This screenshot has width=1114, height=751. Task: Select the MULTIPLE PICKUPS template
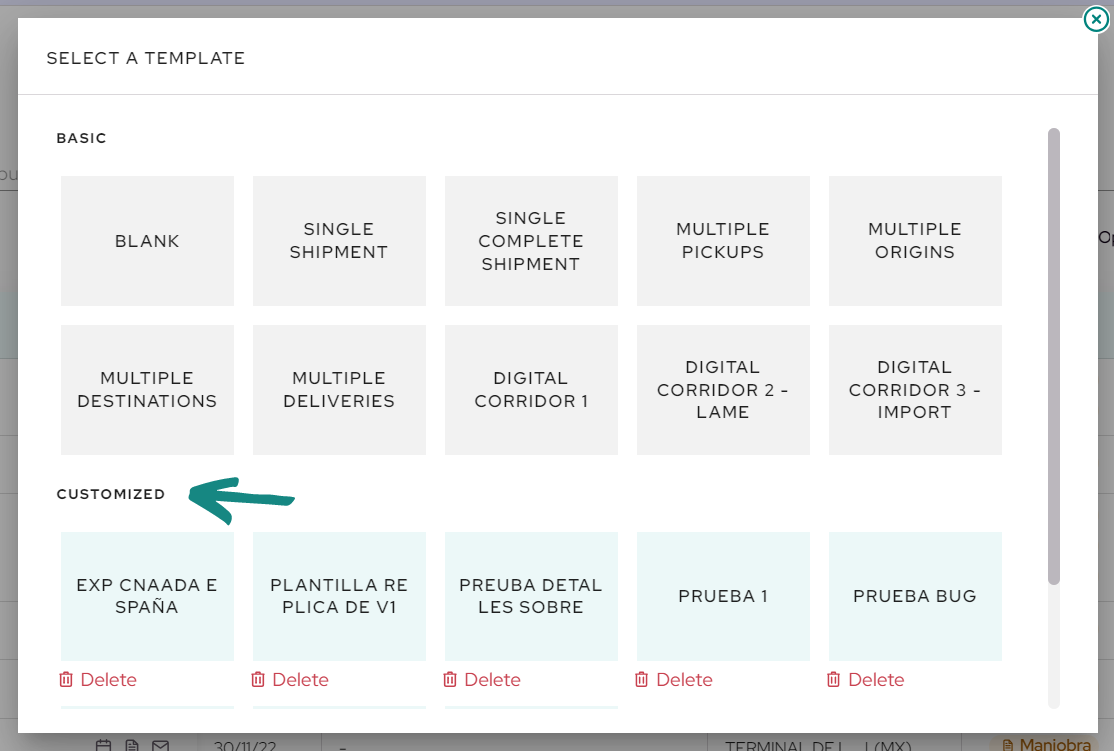723,241
